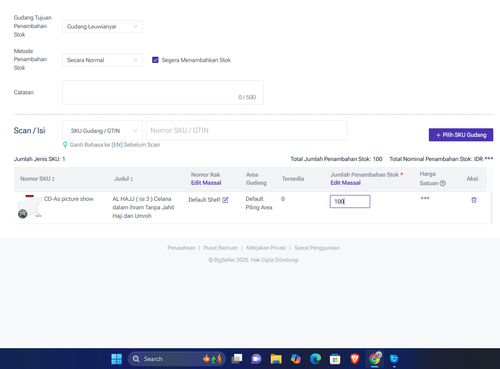This screenshot has height=369, width=500.
Task: Sort by the Judul column
Action: (x=131, y=179)
